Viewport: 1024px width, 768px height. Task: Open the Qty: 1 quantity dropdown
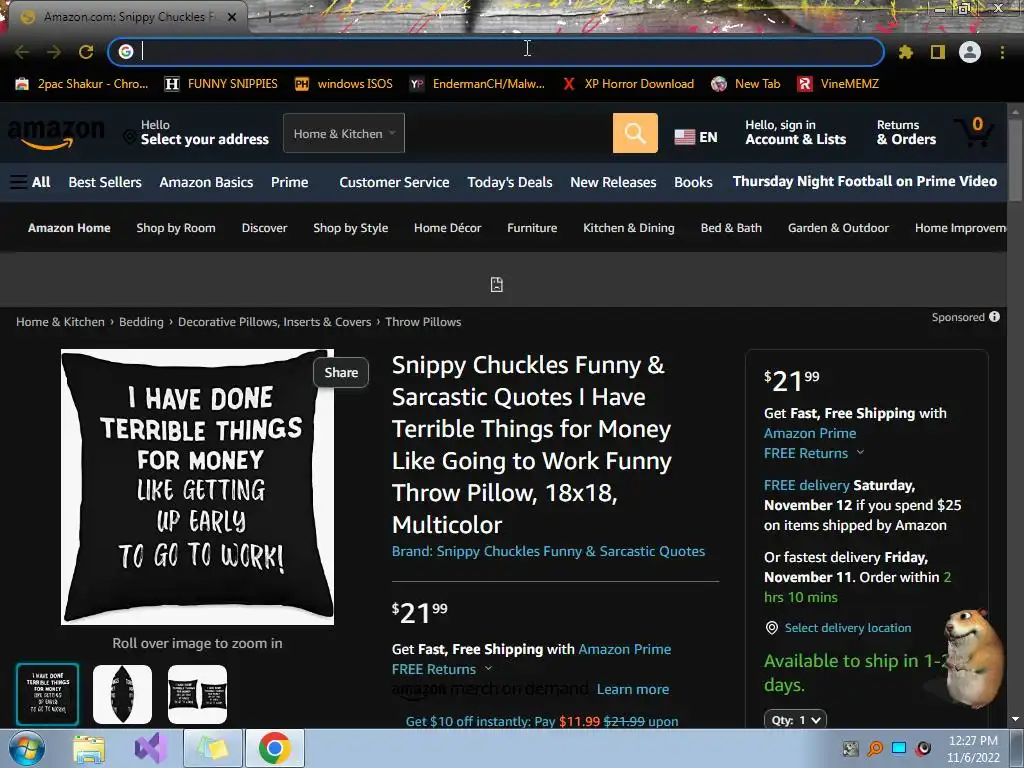pyautogui.click(x=795, y=720)
